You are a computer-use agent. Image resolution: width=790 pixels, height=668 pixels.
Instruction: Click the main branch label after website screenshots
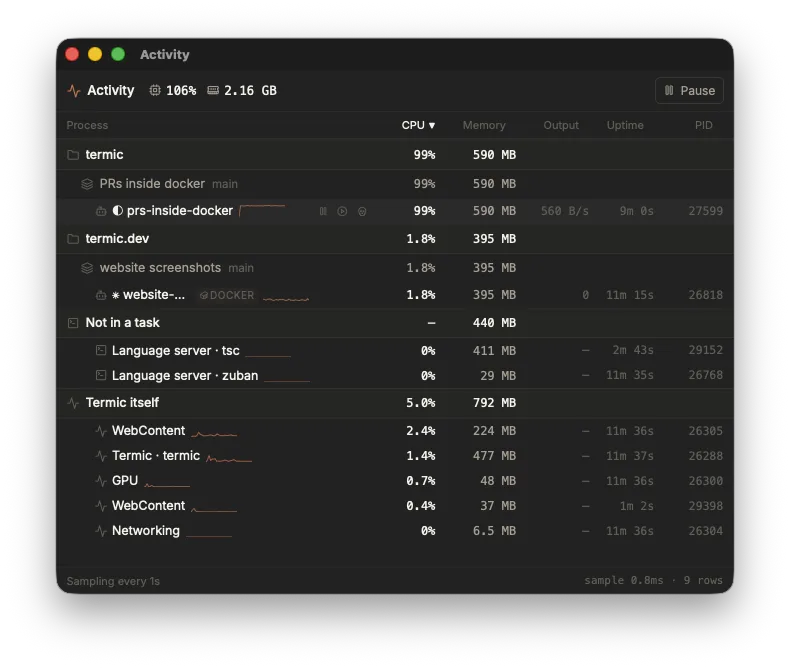[241, 269]
